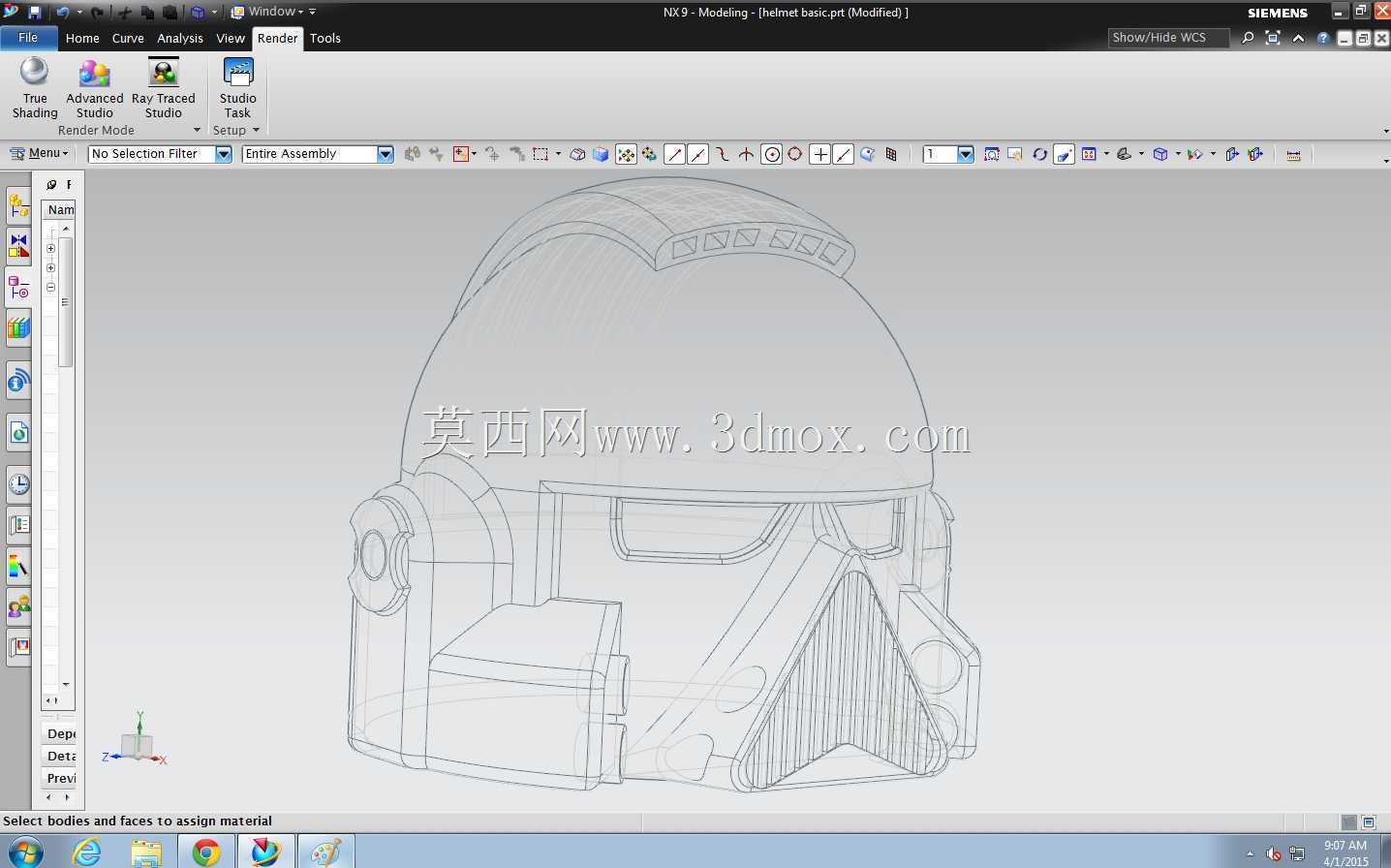
Task: Click in the Find a Command search field
Action: [1168, 38]
